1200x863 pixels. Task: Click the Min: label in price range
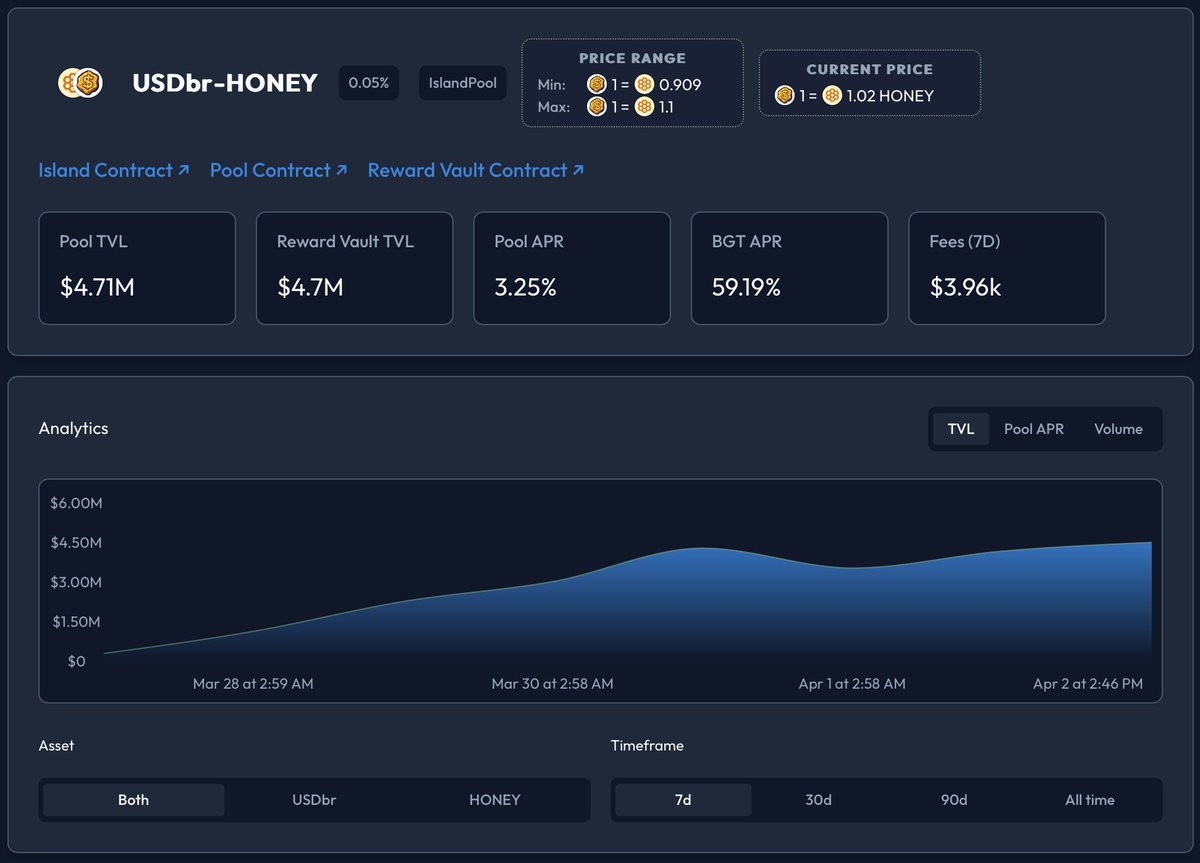[551, 85]
